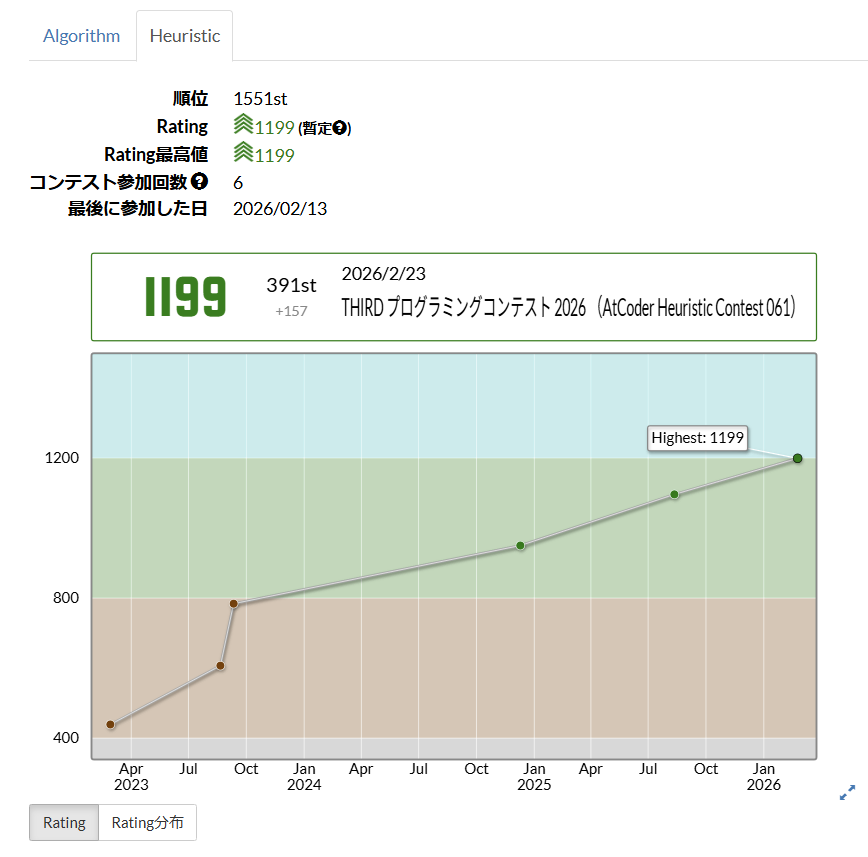Click the help icon beside コンテスト参加回数
The image size is (868, 857).
[199, 181]
